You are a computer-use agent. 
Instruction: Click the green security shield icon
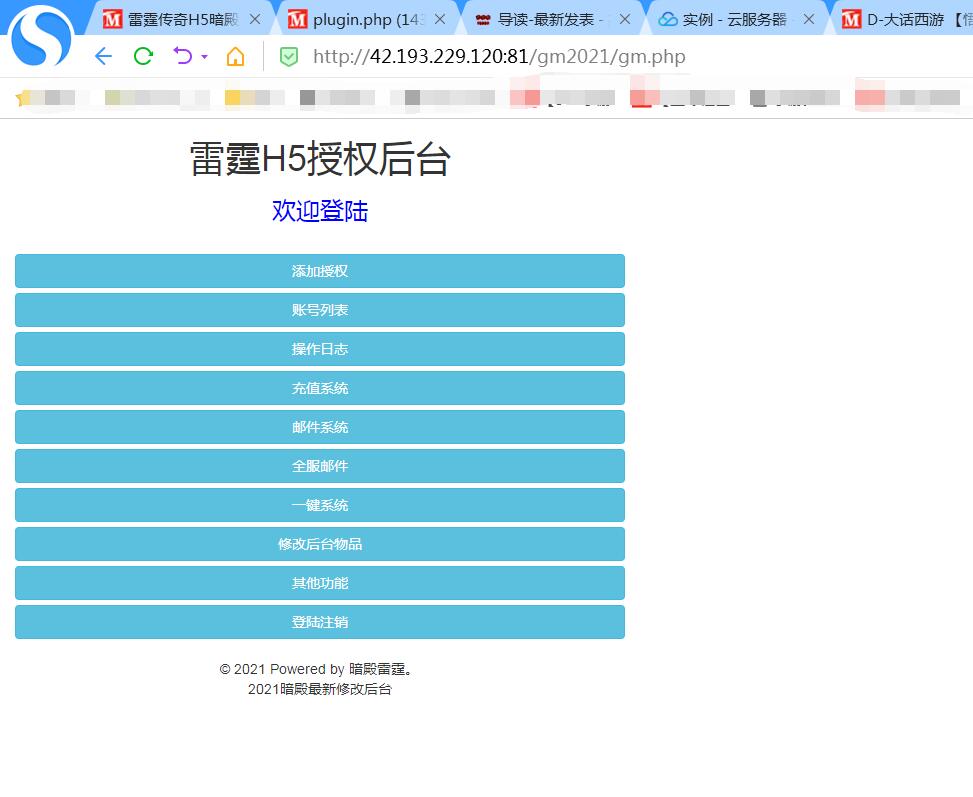(x=288, y=57)
